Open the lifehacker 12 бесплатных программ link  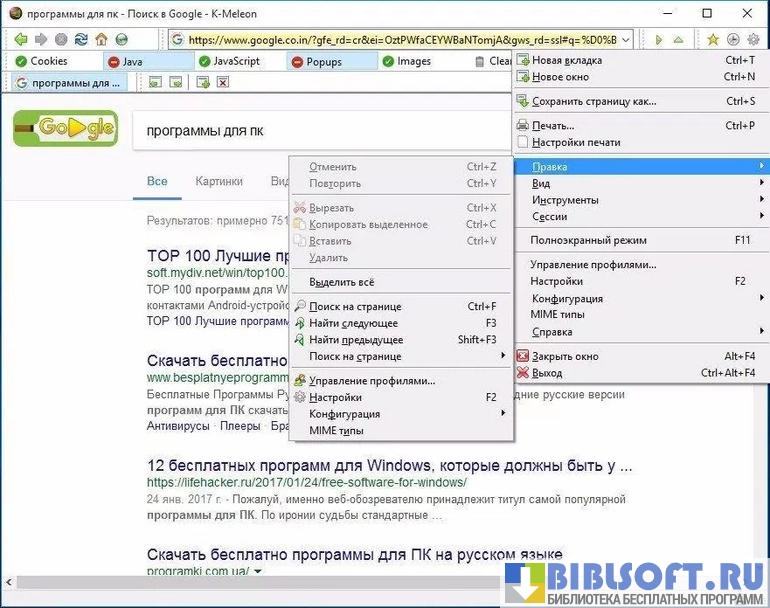pos(389,465)
